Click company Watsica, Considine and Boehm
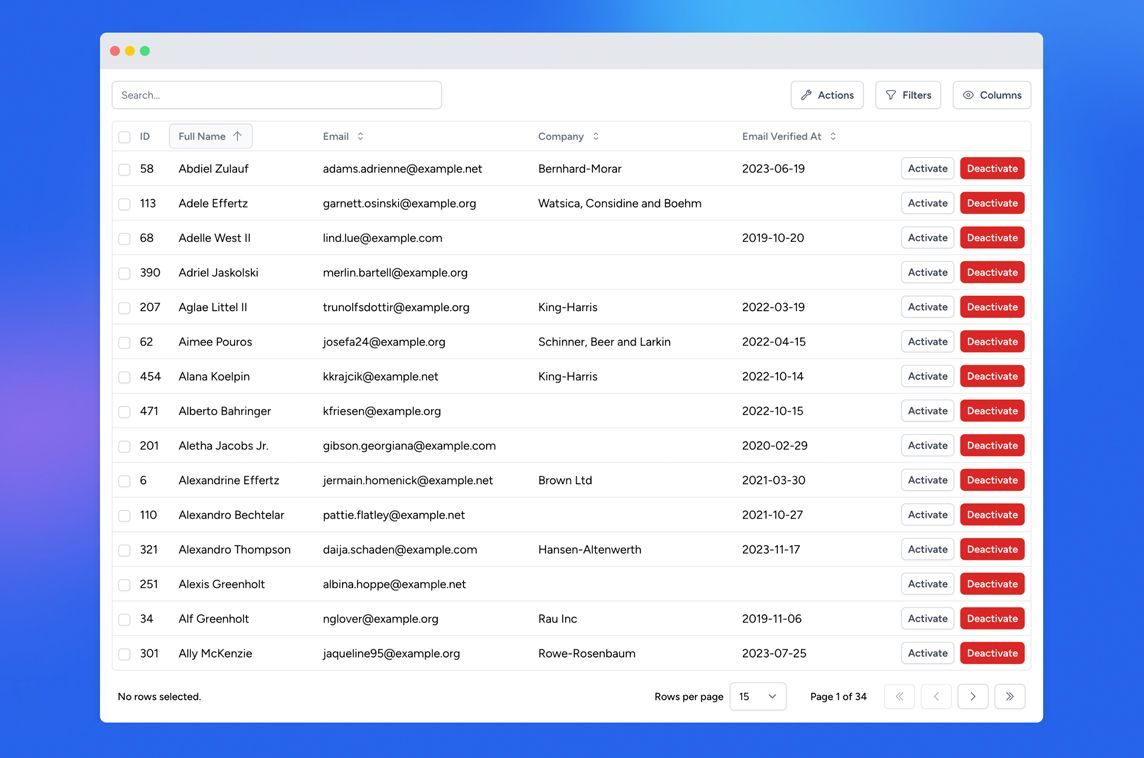The width and height of the screenshot is (1144, 758). pos(619,203)
